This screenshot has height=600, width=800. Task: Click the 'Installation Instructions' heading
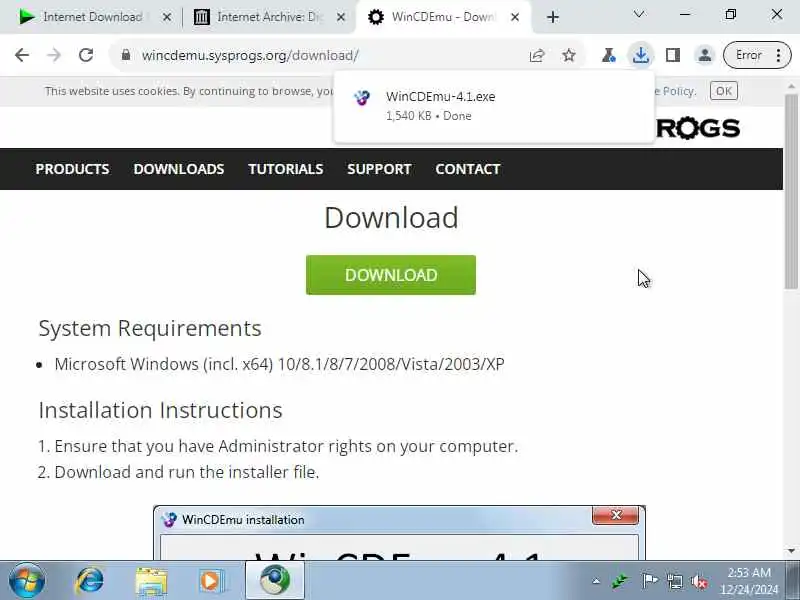click(160, 410)
